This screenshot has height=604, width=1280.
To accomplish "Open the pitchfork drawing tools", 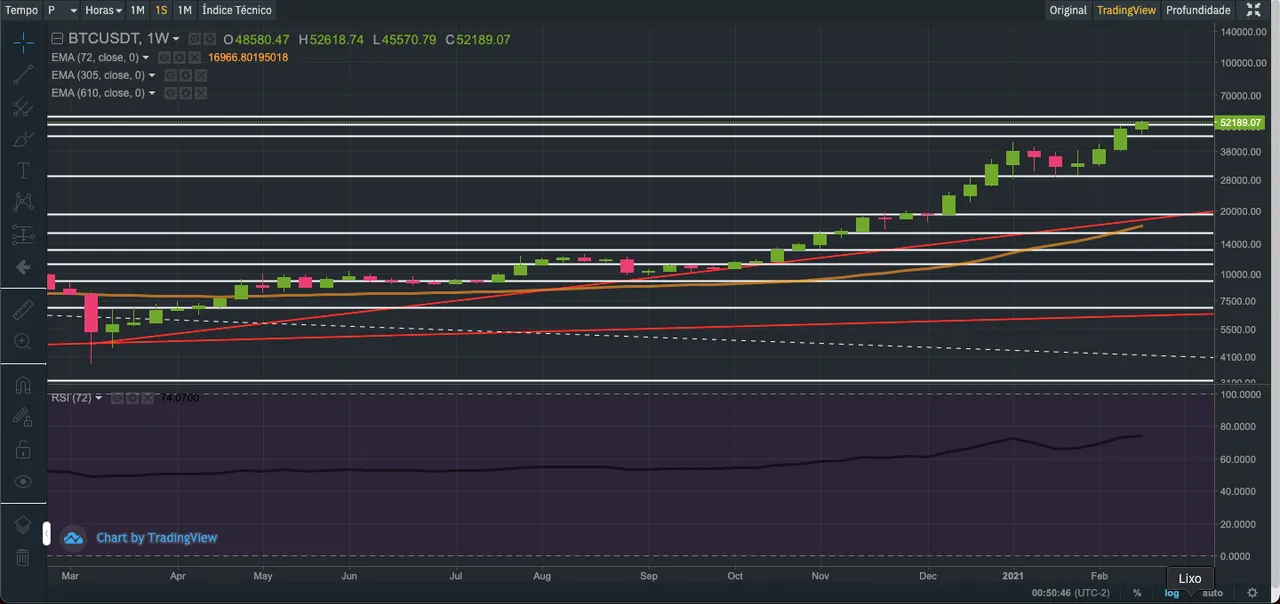I will pos(23,107).
